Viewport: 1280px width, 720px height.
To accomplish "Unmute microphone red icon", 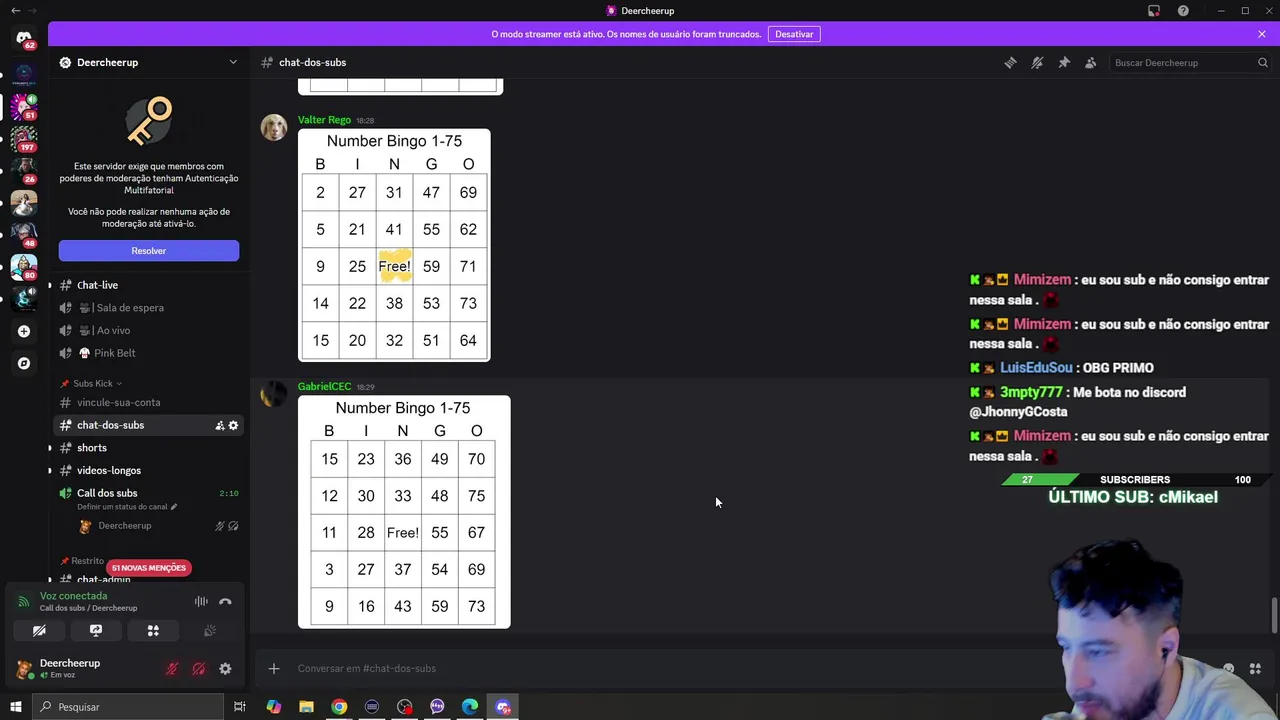I will (172, 669).
